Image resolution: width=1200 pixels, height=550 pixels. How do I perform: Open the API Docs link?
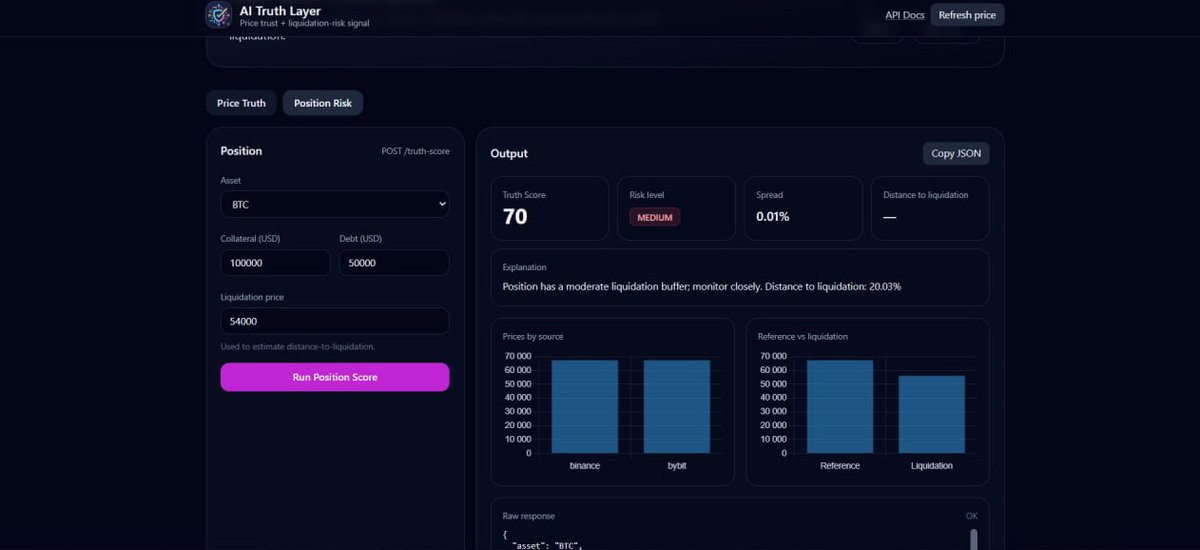coord(905,15)
